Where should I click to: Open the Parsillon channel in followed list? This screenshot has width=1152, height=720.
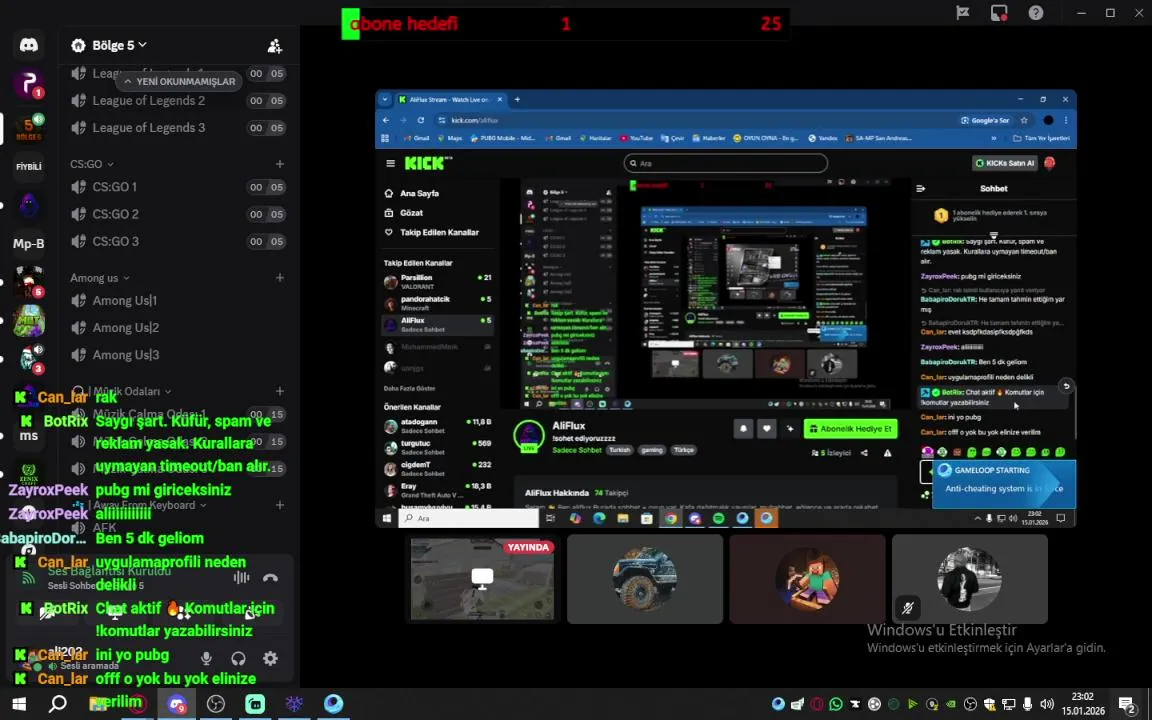438,281
